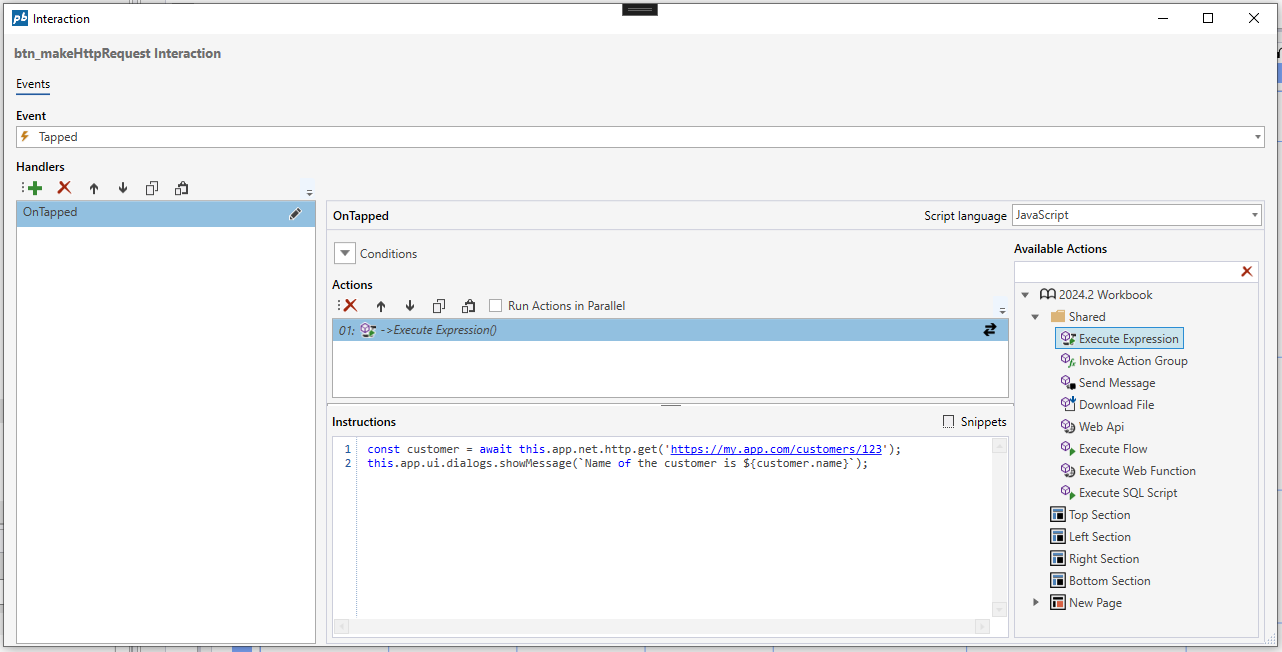Enable Run Actions in Parallel

[496, 306]
